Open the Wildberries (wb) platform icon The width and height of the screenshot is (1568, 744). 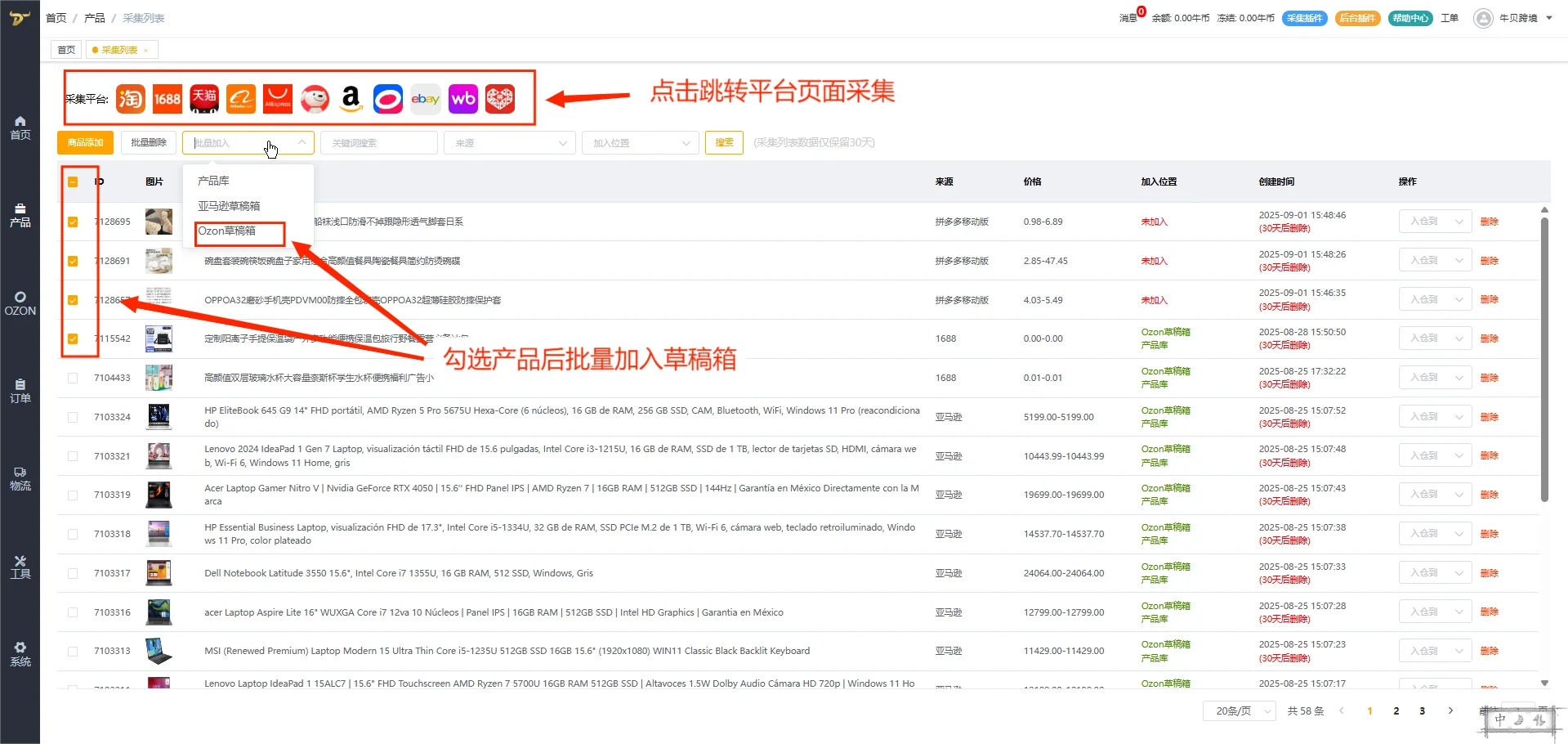point(463,99)
